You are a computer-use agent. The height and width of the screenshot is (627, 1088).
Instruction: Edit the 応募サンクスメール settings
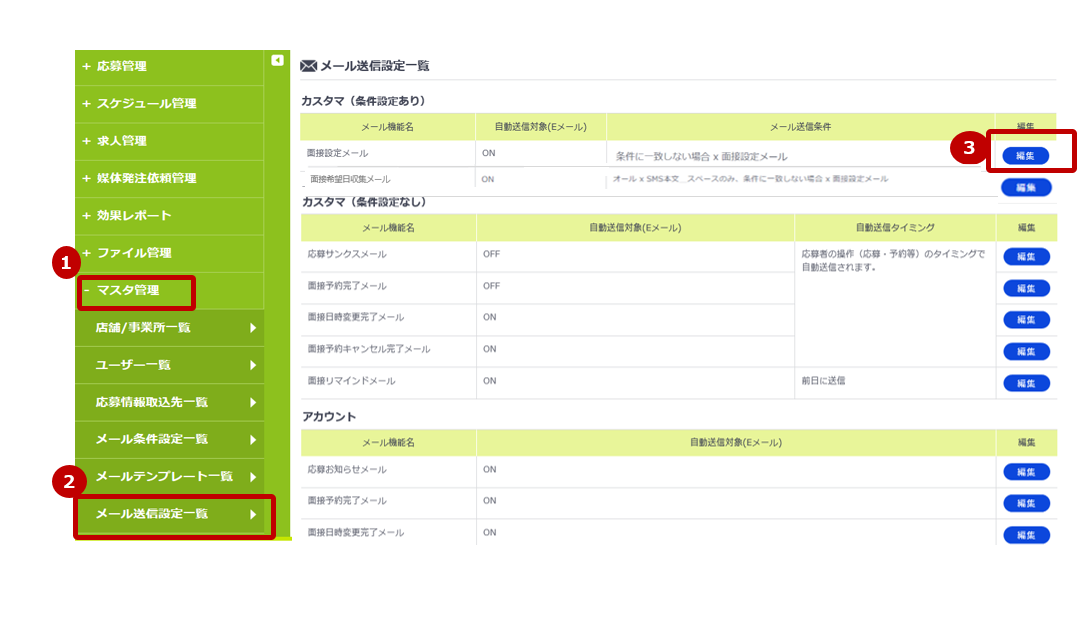tap(1026, 256)
